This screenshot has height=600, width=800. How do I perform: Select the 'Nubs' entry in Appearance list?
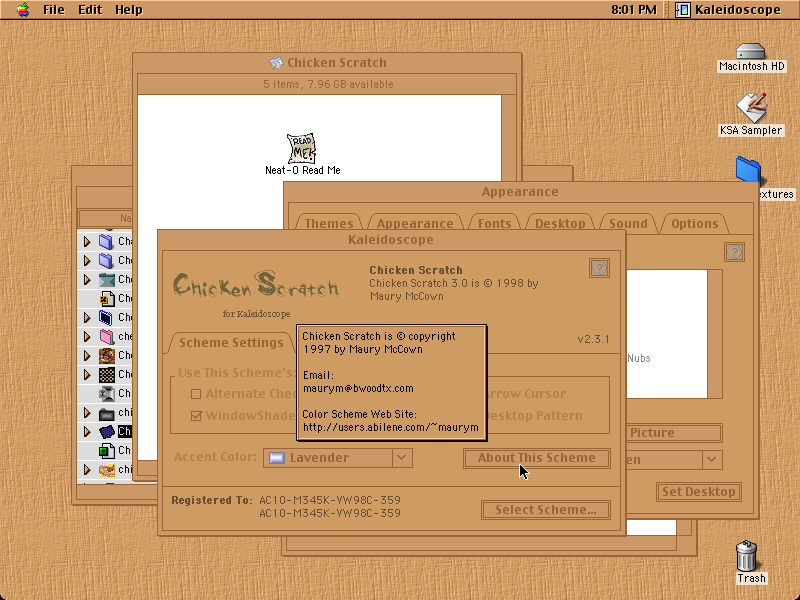click(x=639, y=358)
